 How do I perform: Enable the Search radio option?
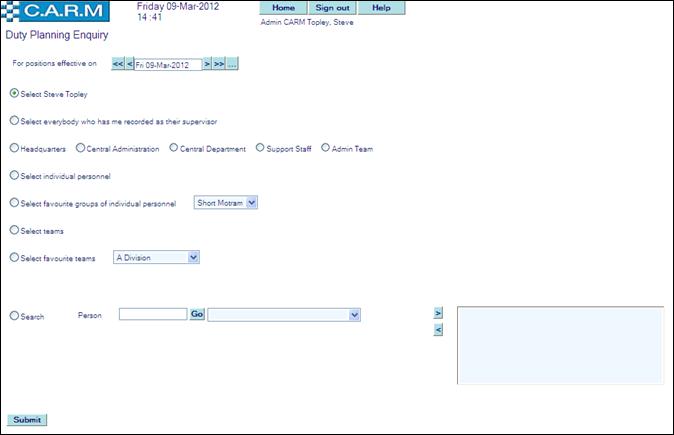pyautogui.click(x=14, y=316)
